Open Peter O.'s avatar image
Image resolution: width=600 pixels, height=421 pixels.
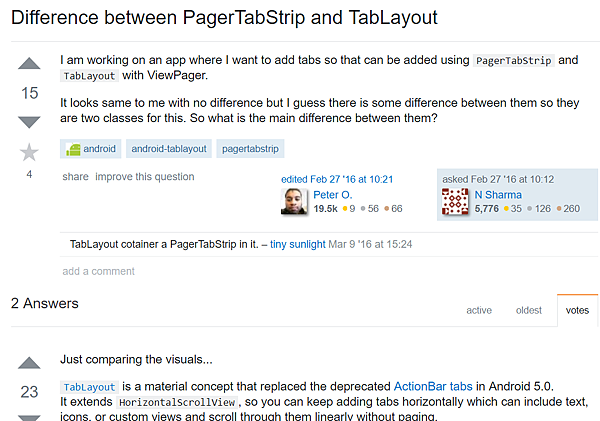tap(295, 202)
